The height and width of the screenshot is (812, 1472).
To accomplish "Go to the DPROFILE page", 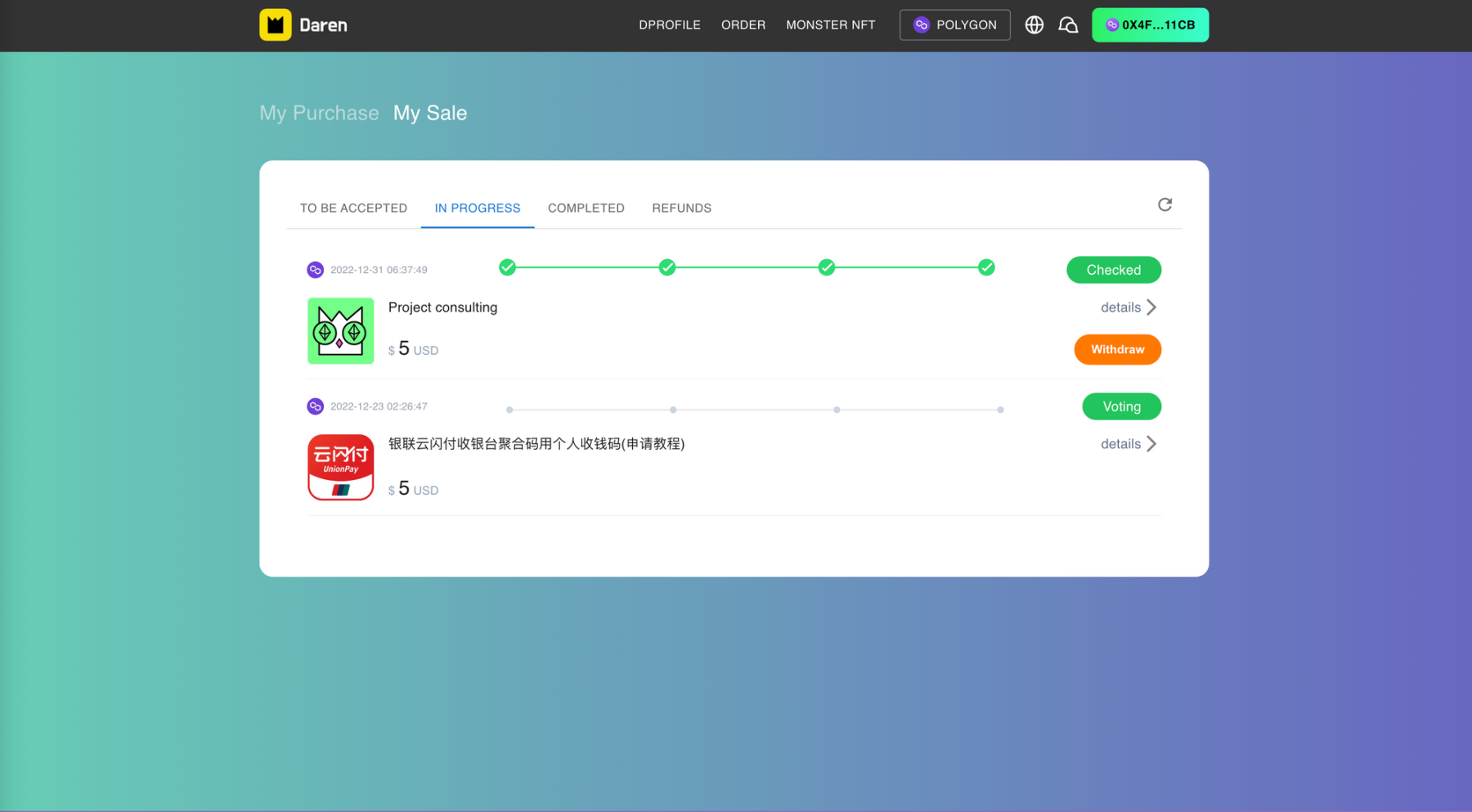I will tap(669, 25).
